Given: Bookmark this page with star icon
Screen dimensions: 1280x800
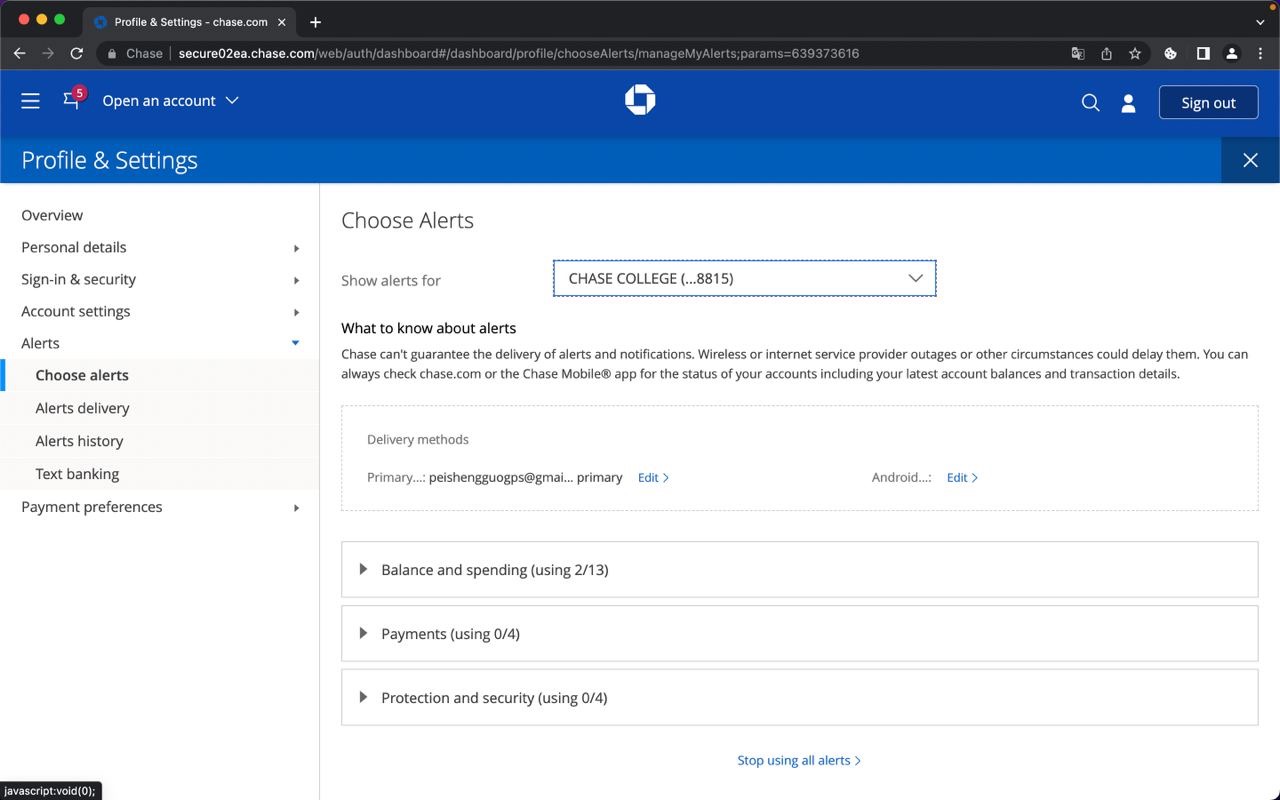Looking at the screenshot, I should (x=1135, y=54).
